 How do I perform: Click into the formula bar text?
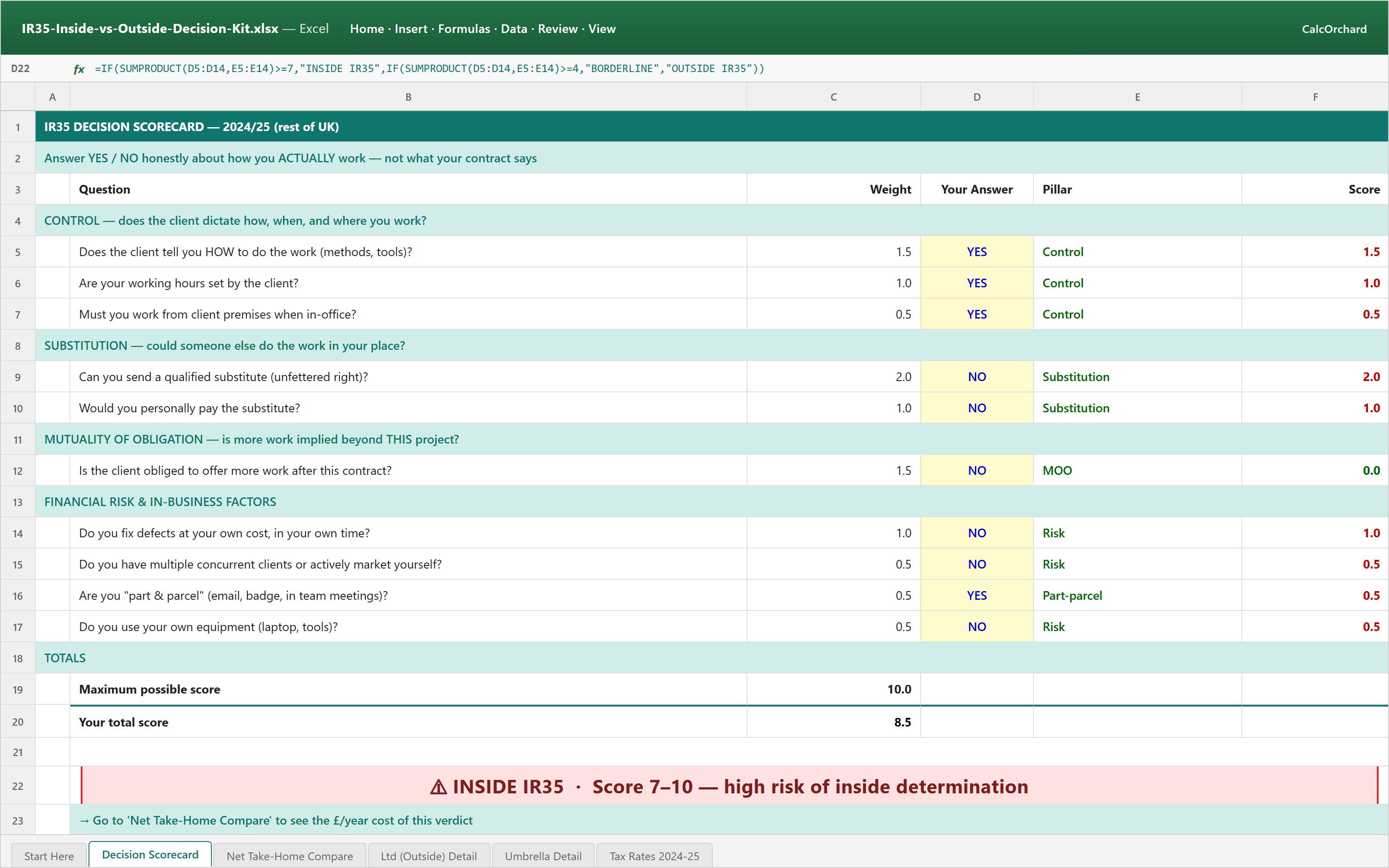[x=429, y=69]
